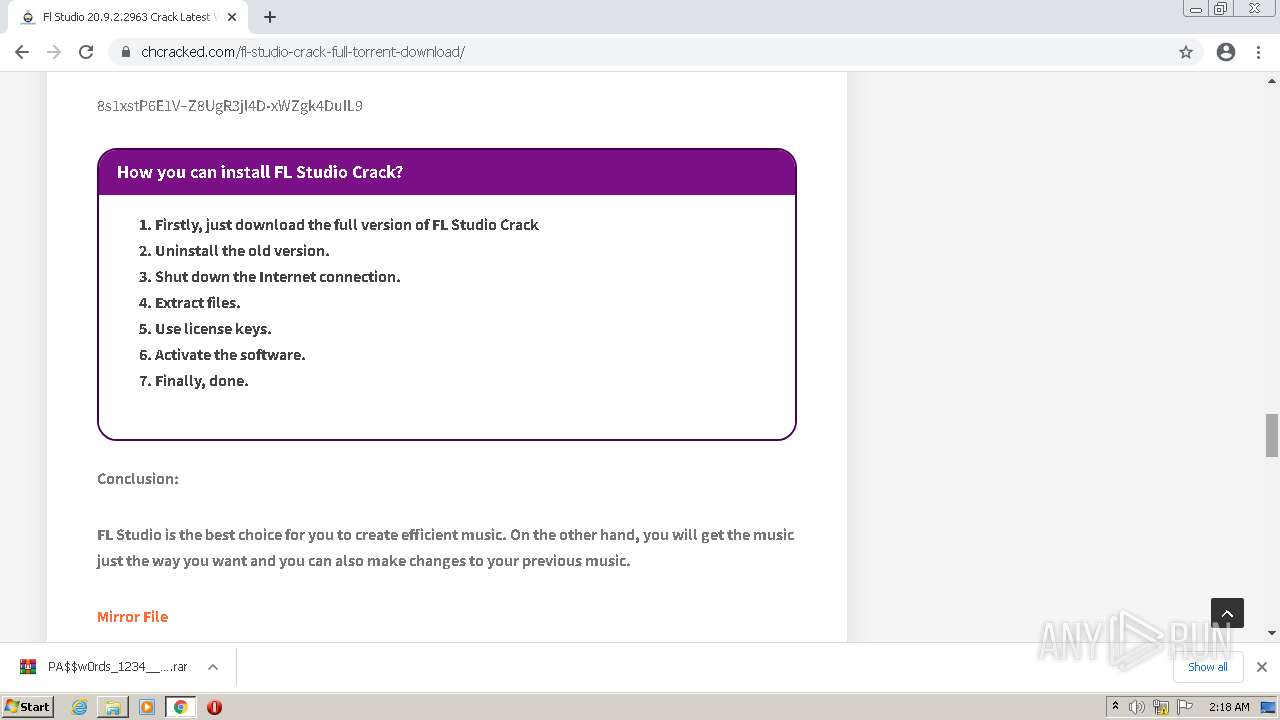Image resolution: width=1280 pixels, height=720 pixels.
Task: Click the license key text starting 8s1xstP6E1V
Action: [x=230, y=106]
